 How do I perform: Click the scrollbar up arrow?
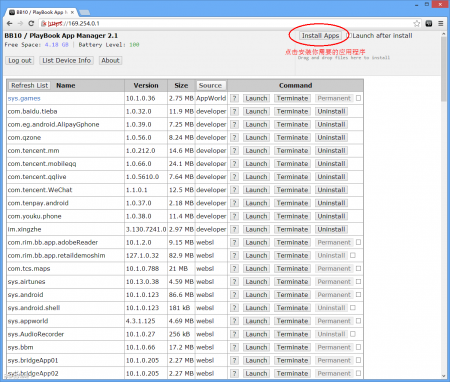[443, 34]
